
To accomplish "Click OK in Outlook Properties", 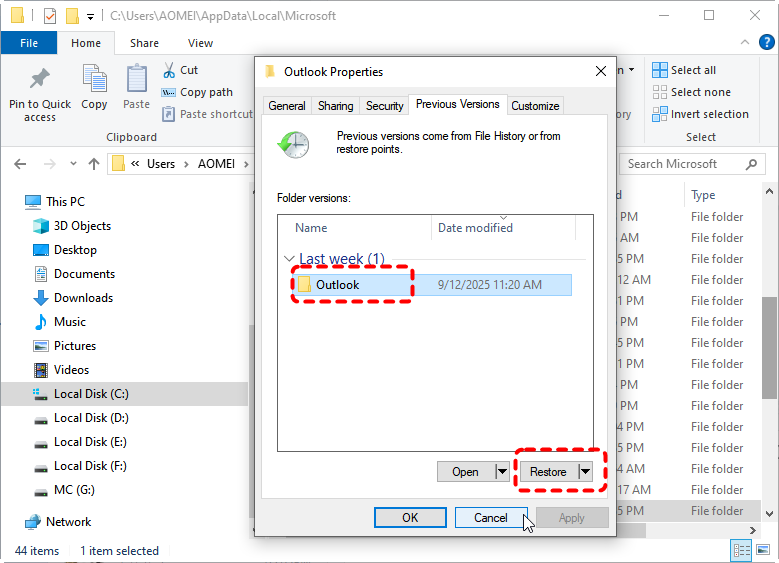I will click(410, 518).
